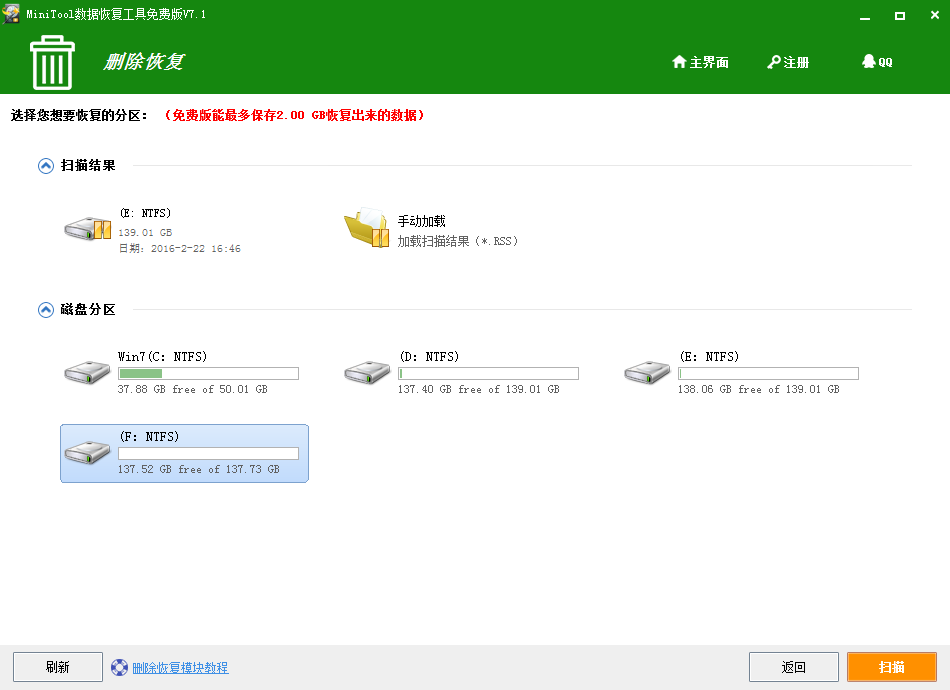Image resolution: width=950 pixels, height=690 pixels.
Task: Click 137.52 GB free of 137.73 GB
Action: coord(199,469)
